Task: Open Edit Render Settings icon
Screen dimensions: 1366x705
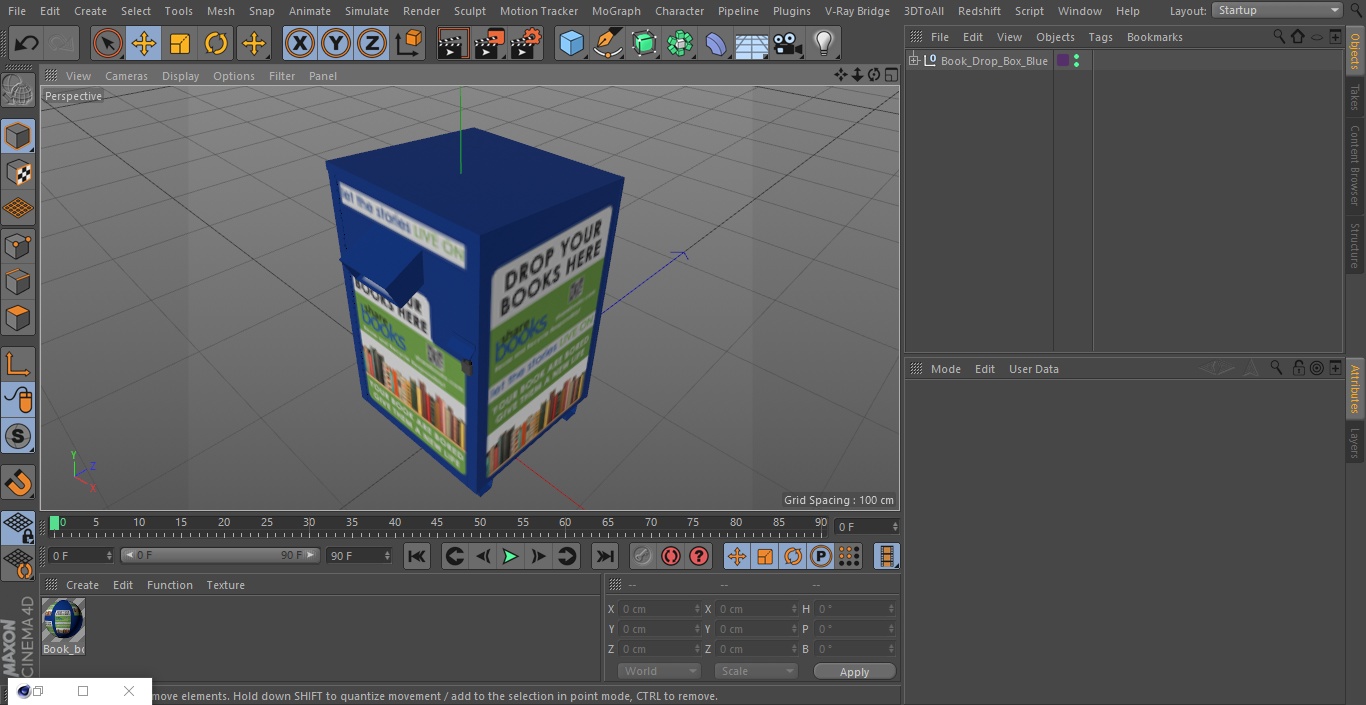Action: 526,43
